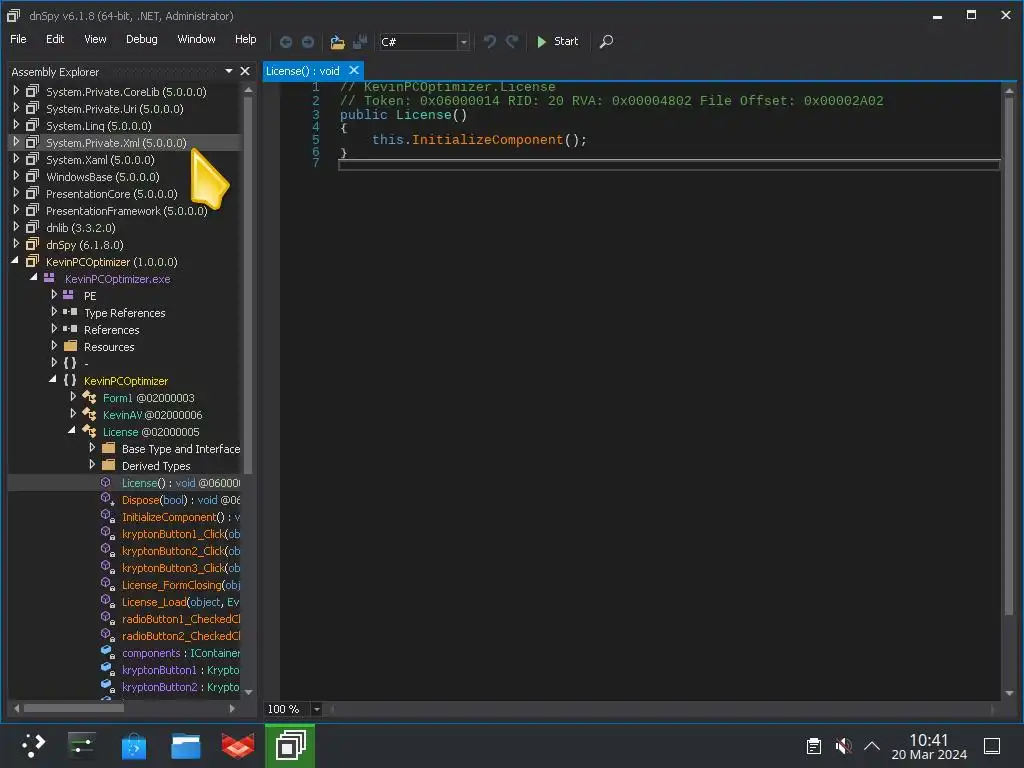The width and height of the screenshot is (1024, 768).
Task: Show hidden system tray icons
Action: coord(872,746)
